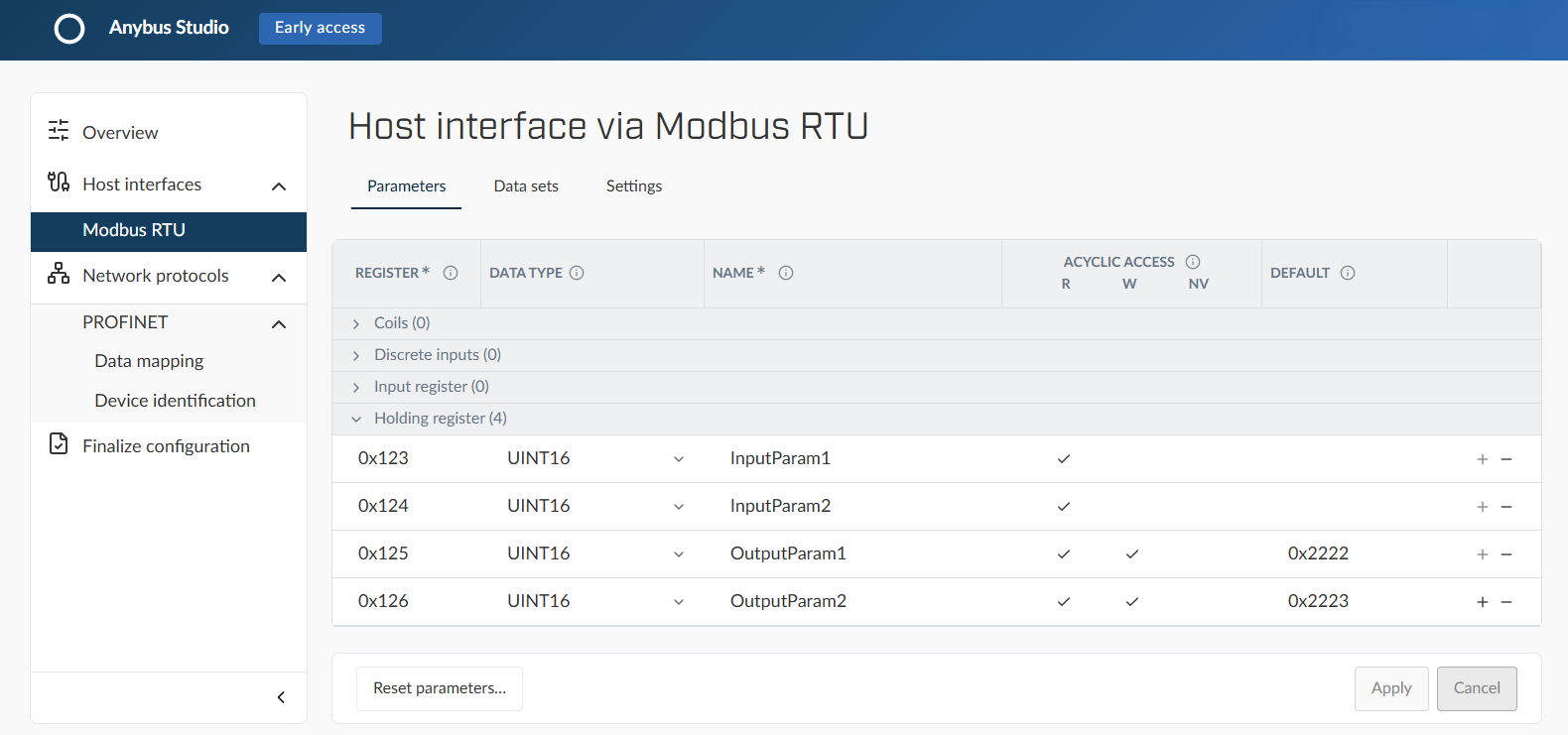Click the Reset parameters... button
Screen dimensions: 1568x735
click(440, 688)
